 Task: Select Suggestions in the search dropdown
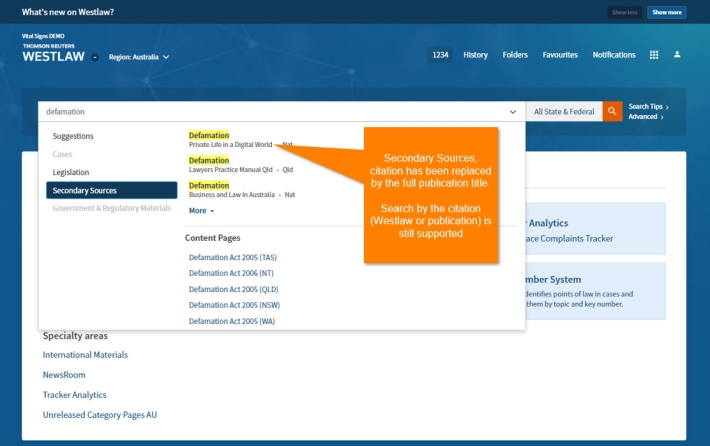tap(73, 136)
